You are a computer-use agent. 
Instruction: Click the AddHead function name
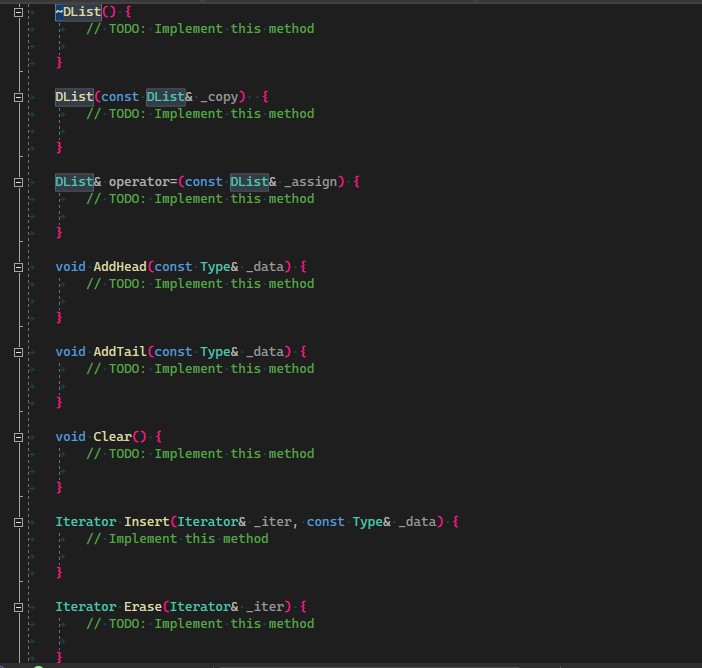pyautogui.click(x=120, y=267)
